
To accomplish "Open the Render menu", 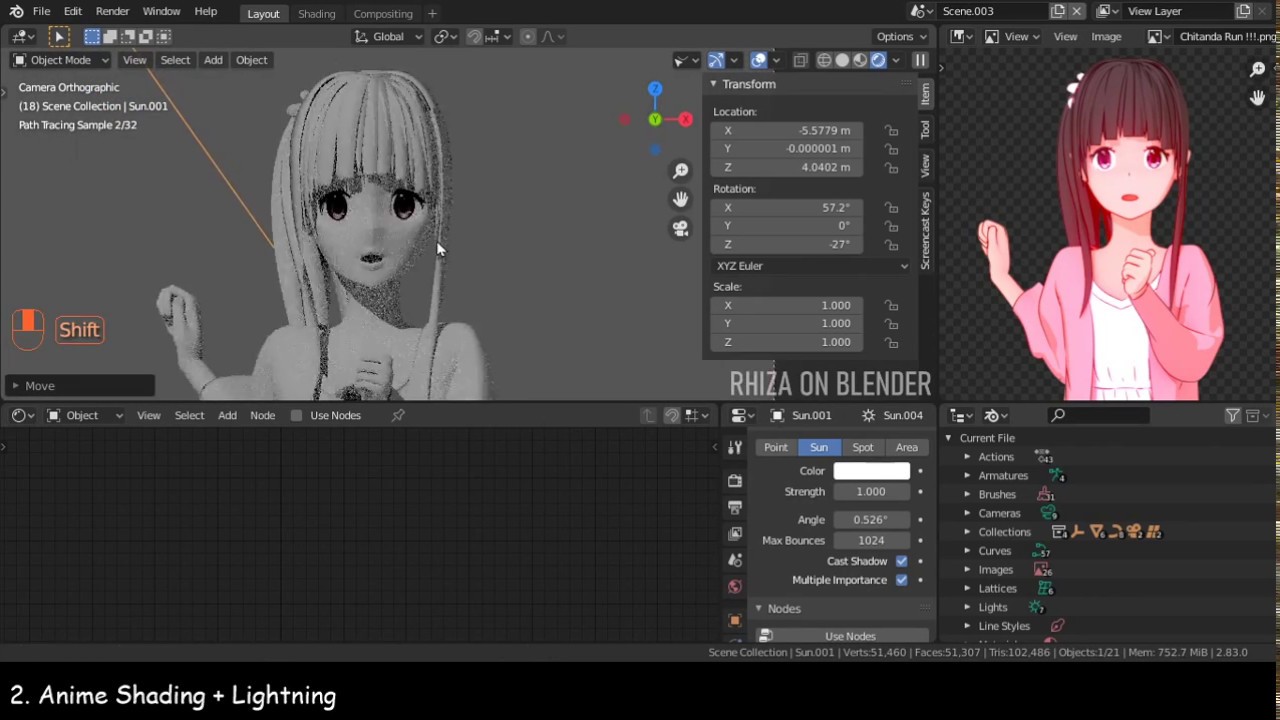I will 112,11.
